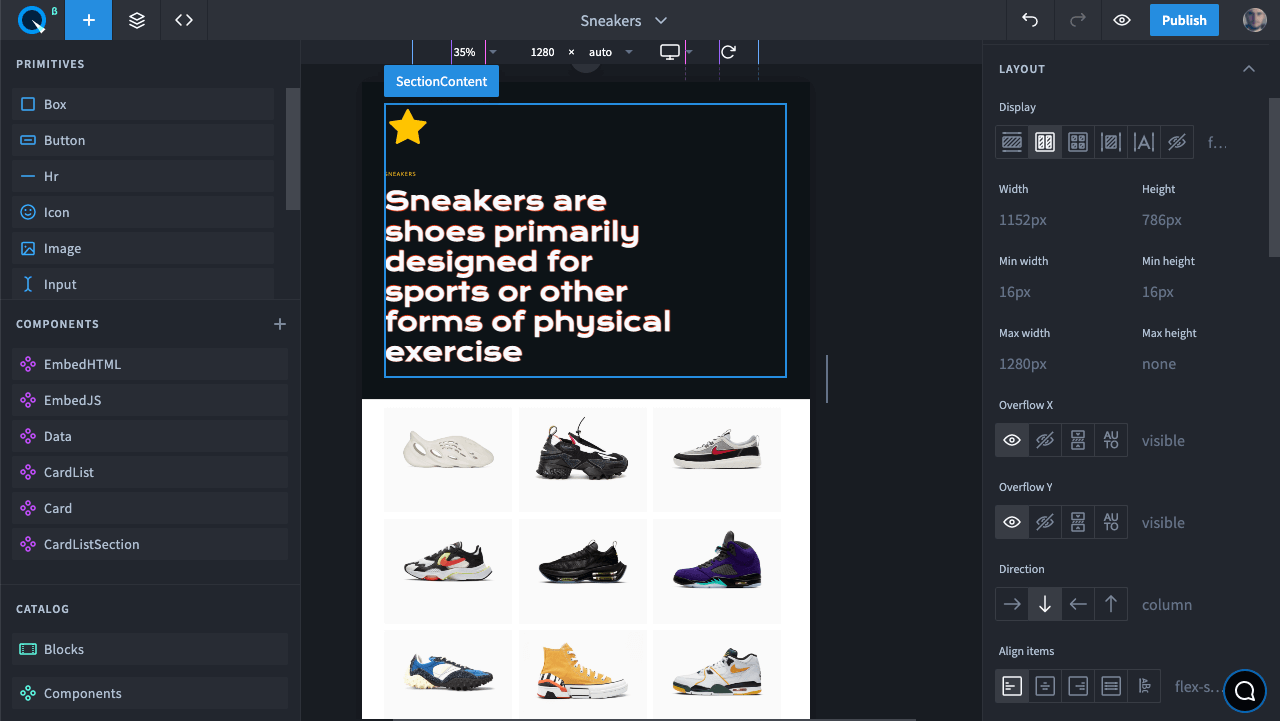
Task: Set display to grid
Action: point(1078,142)
